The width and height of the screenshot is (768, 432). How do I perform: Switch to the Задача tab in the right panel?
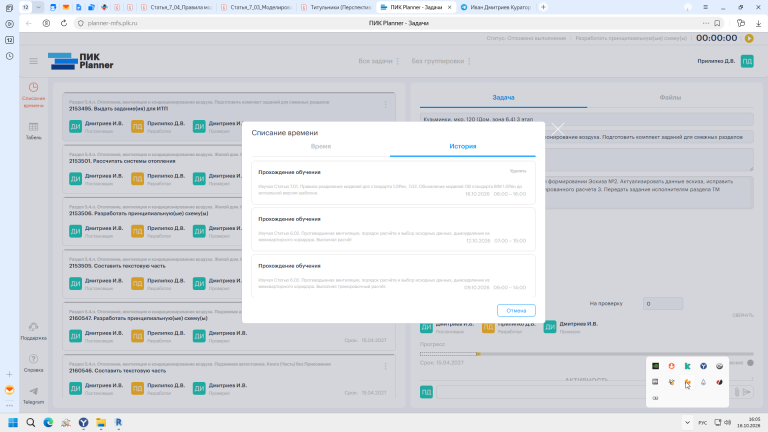(503, 97)
